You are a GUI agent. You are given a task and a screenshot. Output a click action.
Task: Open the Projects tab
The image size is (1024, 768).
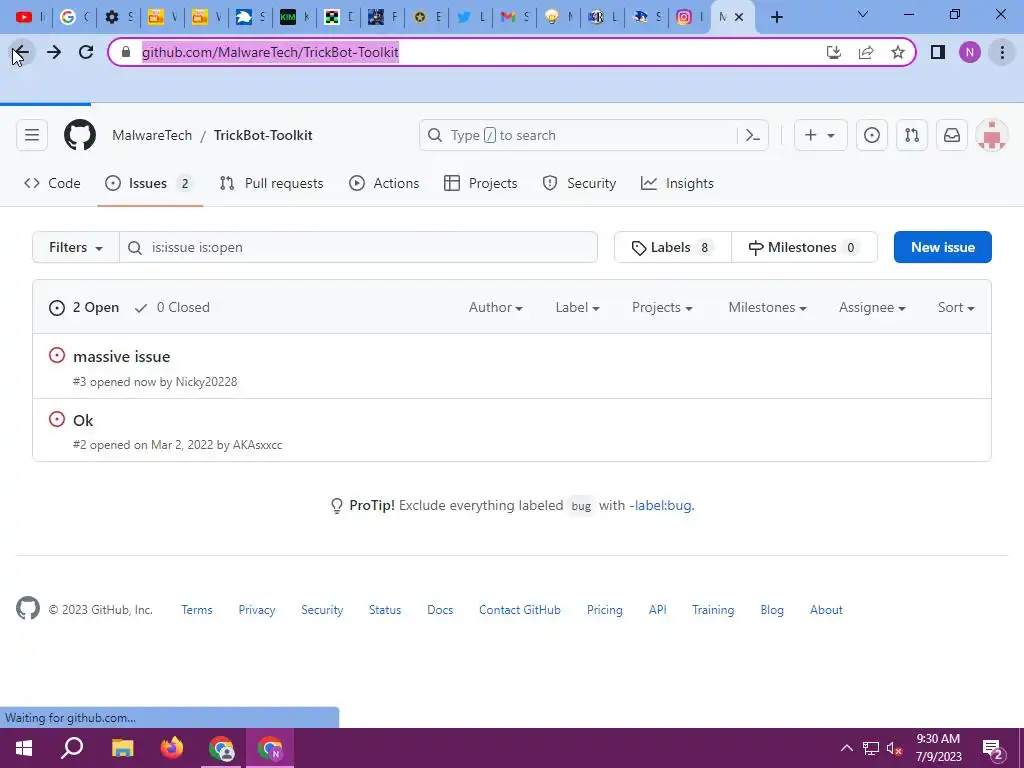(481, 184)
